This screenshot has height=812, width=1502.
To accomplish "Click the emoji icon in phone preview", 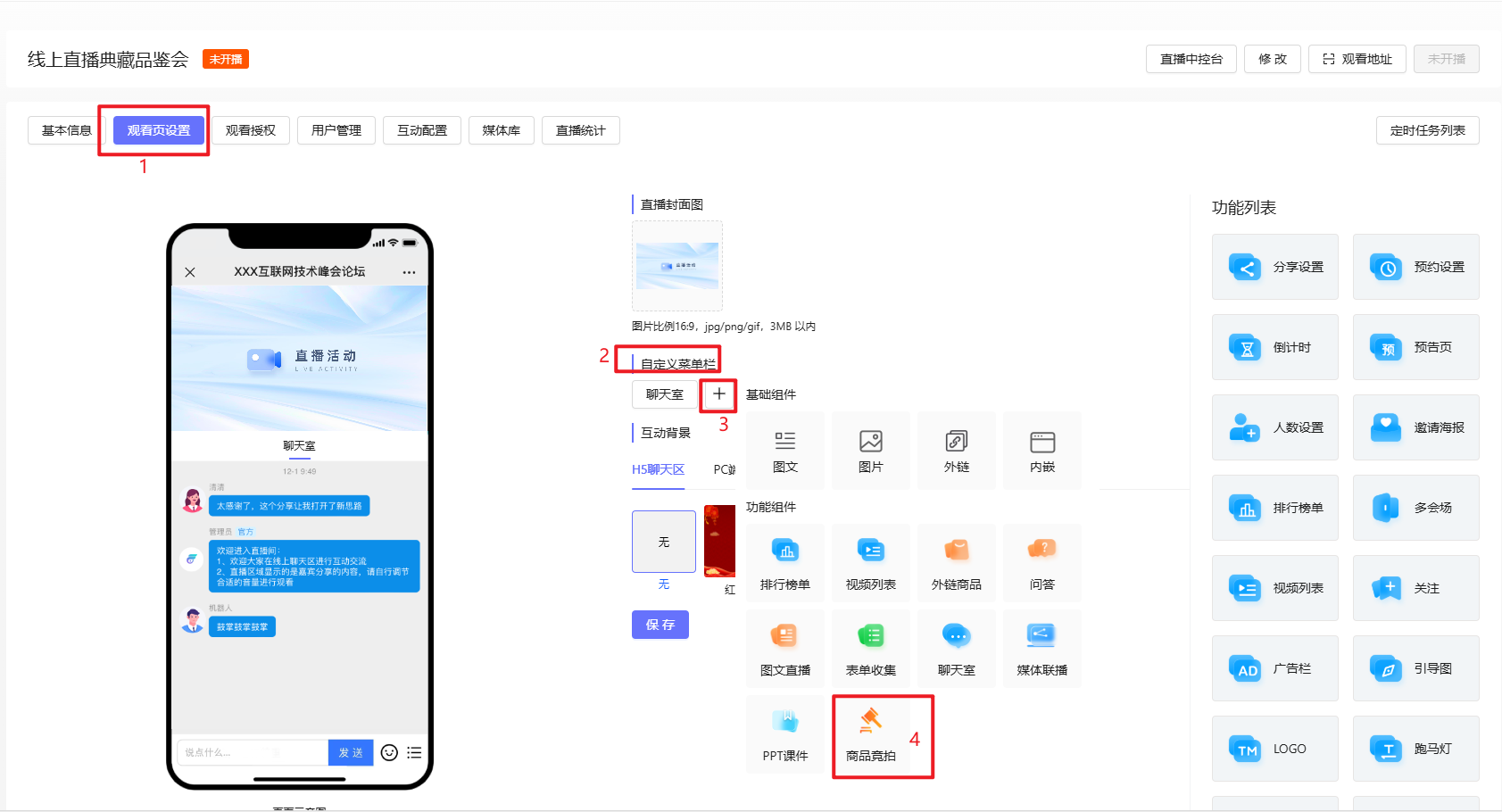I will 389,752.
